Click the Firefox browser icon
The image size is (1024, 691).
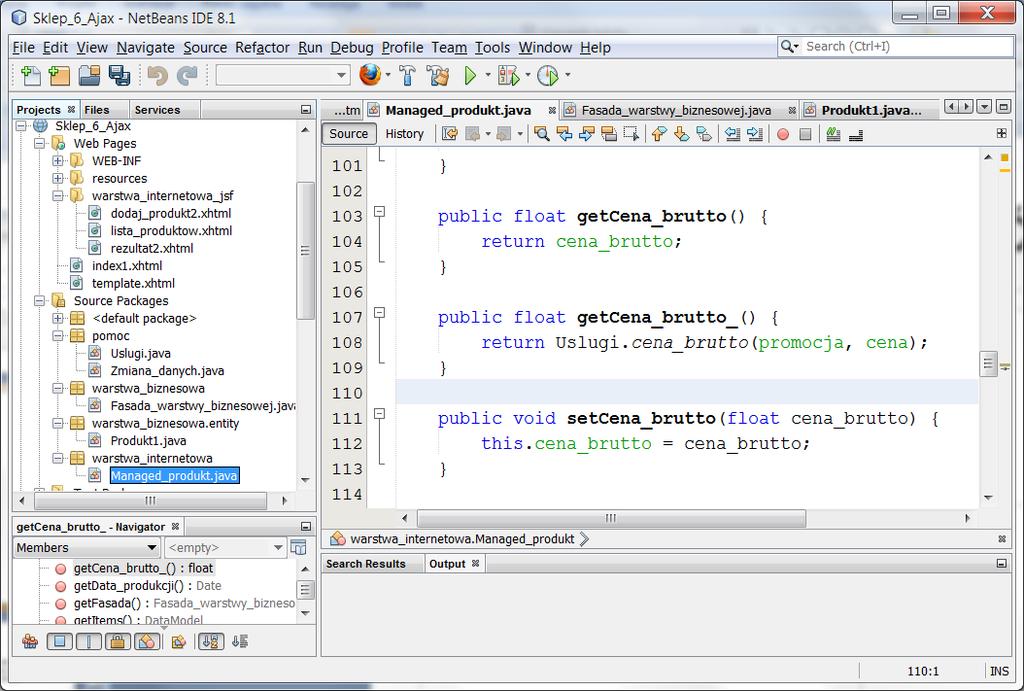point(370,75)
